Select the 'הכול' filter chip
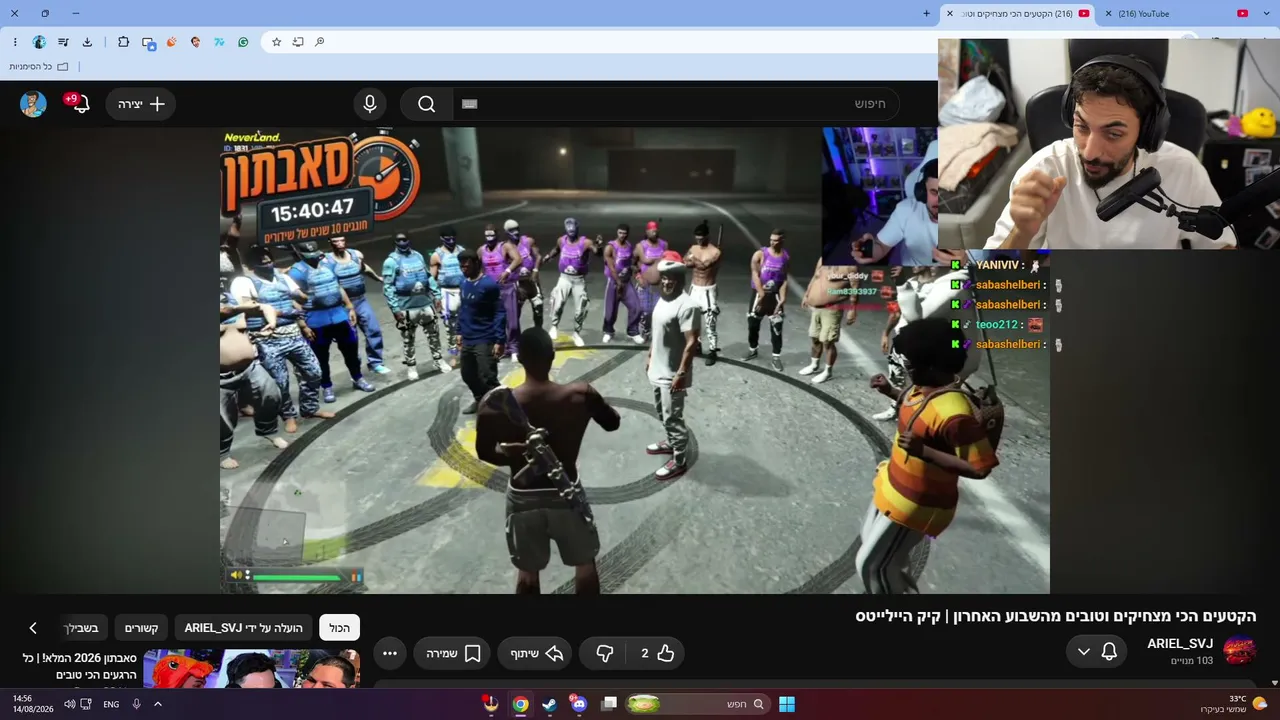This screenshot has width=1280, height=720. click(x=339, y=628)
